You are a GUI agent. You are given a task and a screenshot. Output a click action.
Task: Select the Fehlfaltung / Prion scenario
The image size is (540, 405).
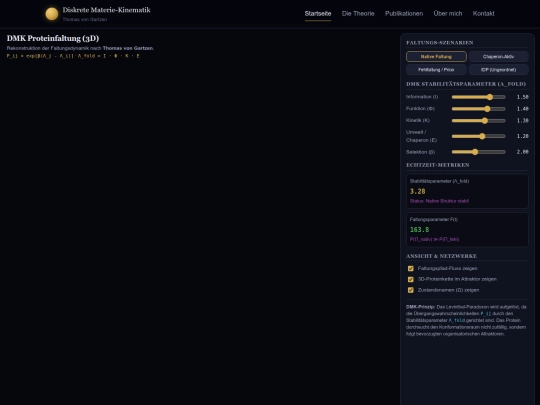click(436, 70)
